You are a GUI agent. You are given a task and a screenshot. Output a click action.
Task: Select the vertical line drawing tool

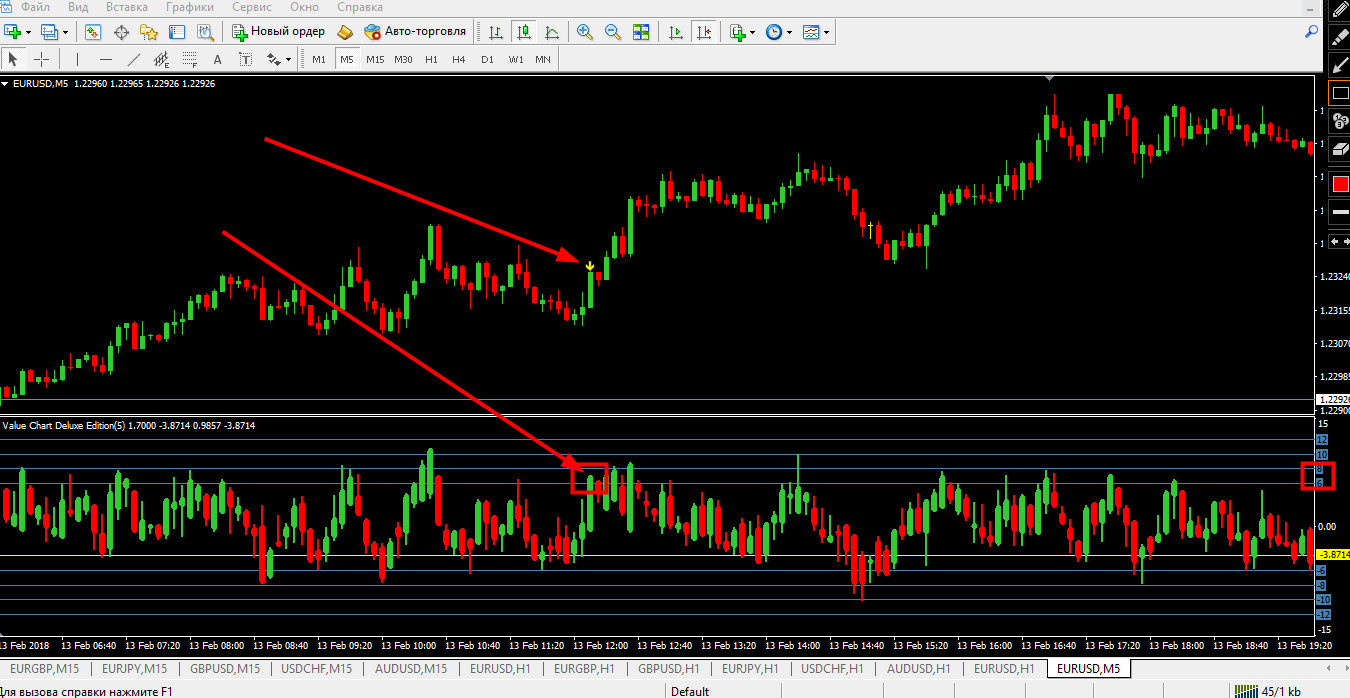coord(77,59)
